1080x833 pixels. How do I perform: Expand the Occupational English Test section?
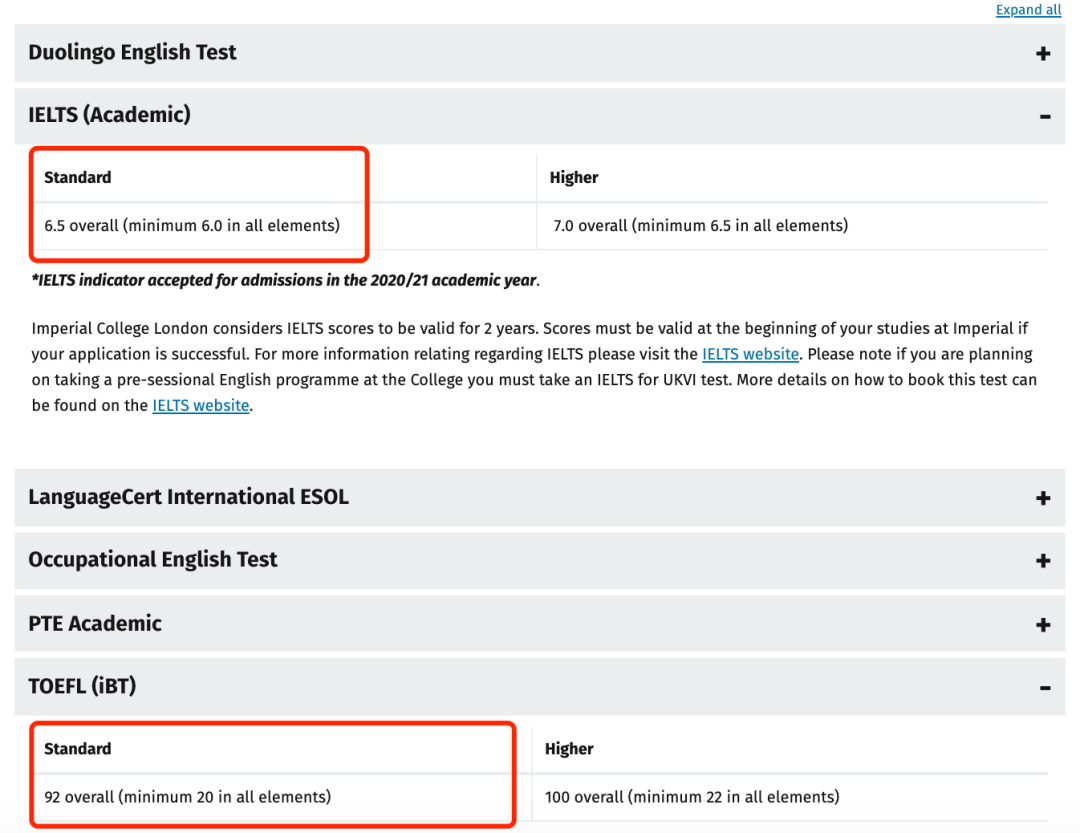click(x=539, y=560)
